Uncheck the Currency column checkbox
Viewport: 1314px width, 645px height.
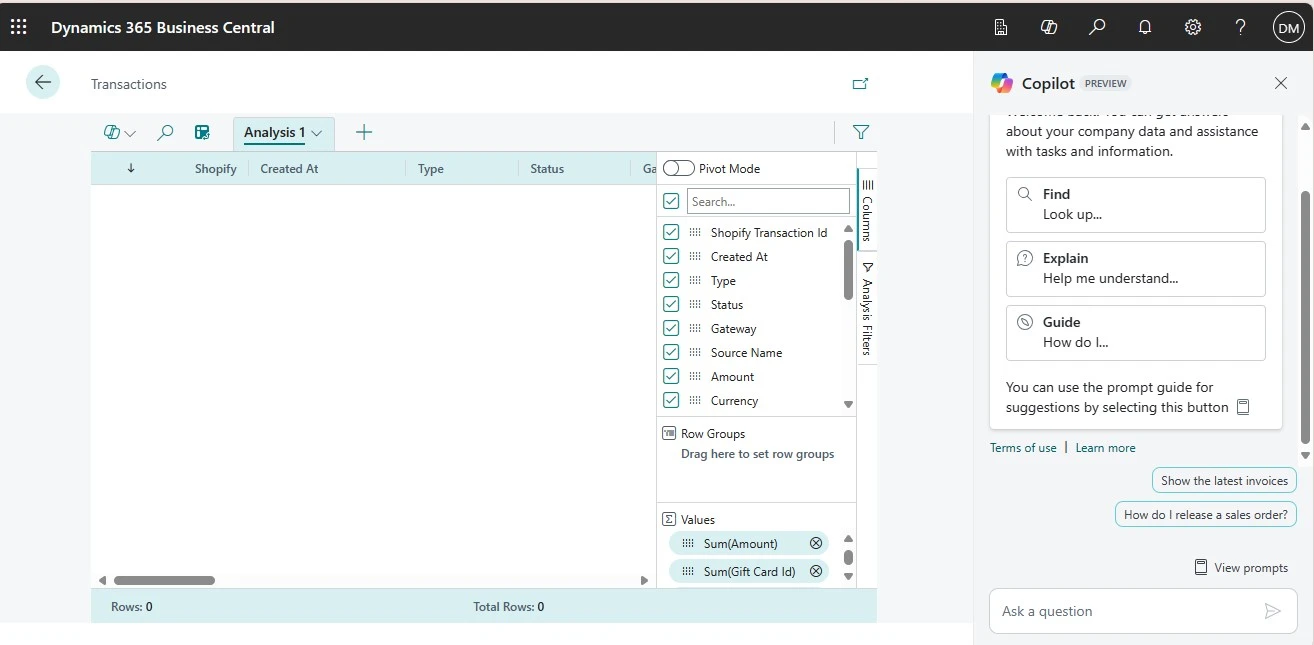click(x=671, y=400)
